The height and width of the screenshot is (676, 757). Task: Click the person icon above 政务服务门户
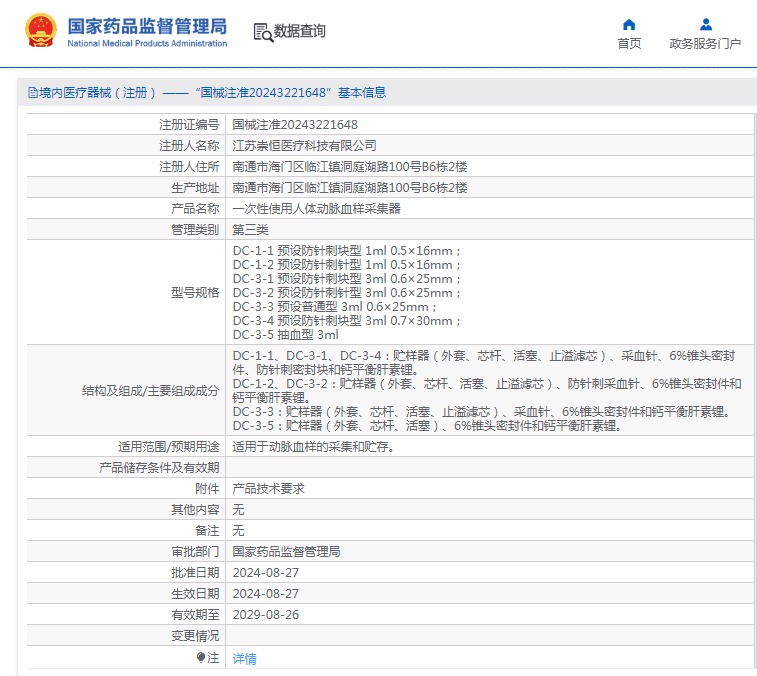point(706,24)
